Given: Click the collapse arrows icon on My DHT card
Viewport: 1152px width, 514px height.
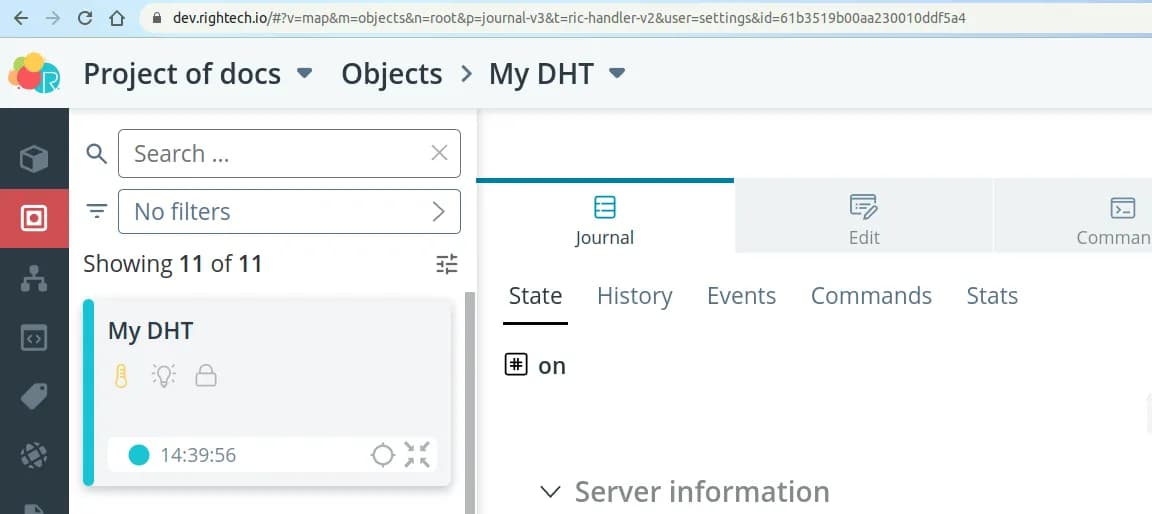Looking at the screenshot, I should click(x=417, y=456).
